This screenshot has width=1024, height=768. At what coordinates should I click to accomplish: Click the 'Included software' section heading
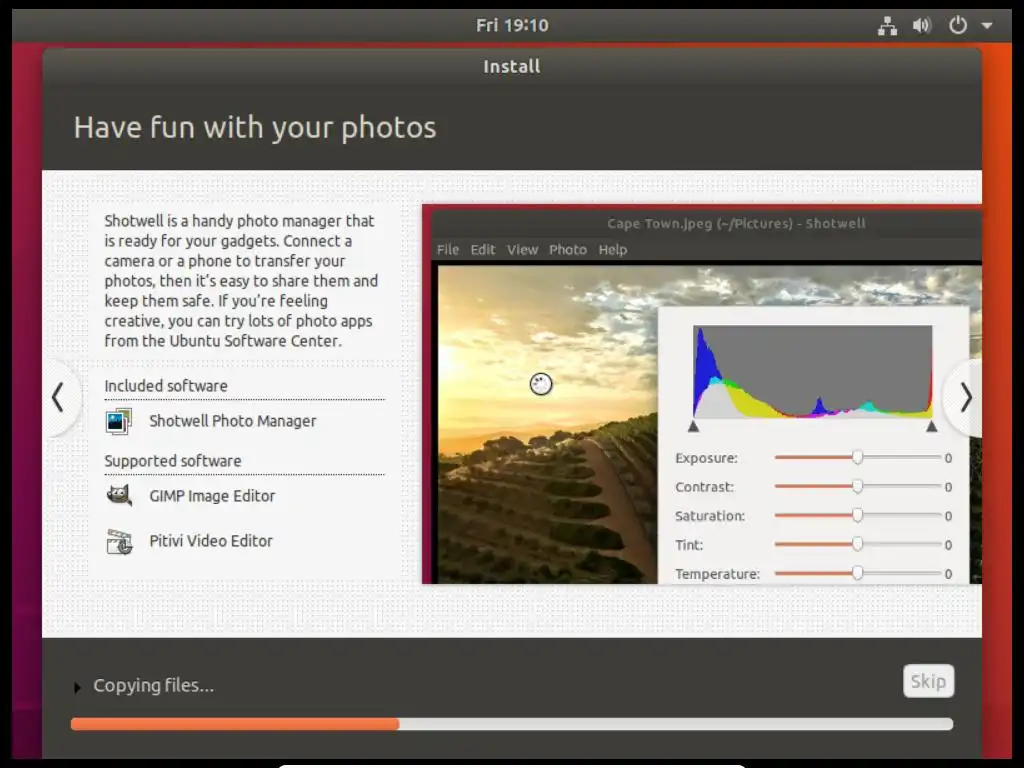[x=166, y=386]
